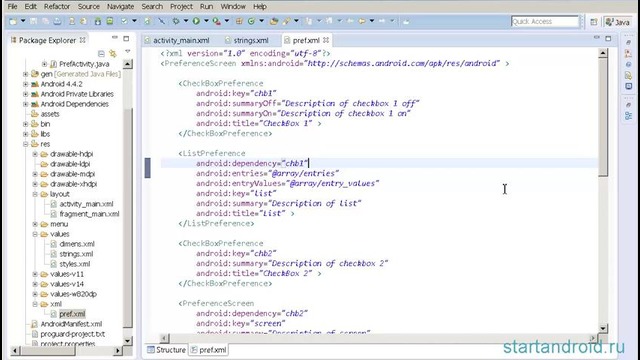Image resolution: width=640 pixels, height=360 pixels.
Task: Collapse the layout folder
Action: click(35, 194)
